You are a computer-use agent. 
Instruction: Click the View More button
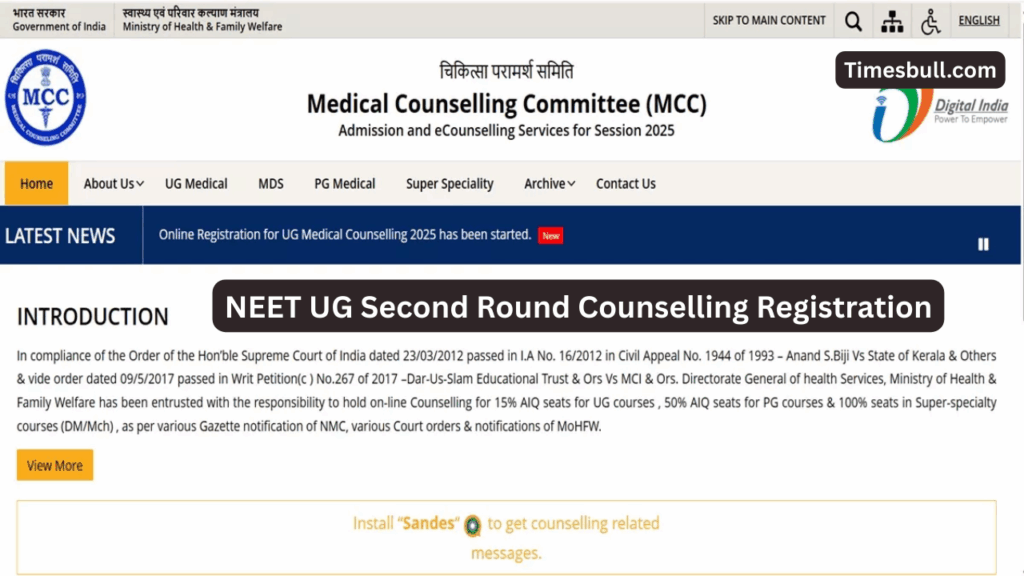click(54, 465)
